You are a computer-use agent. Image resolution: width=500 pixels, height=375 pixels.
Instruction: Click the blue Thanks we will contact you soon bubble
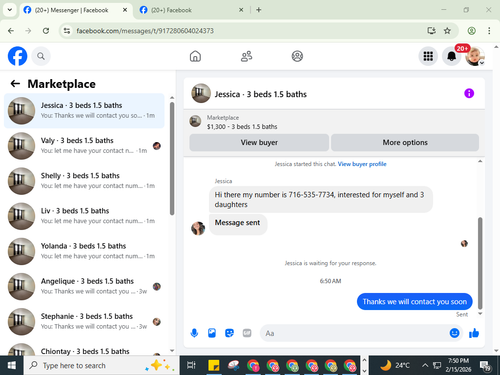point(414,302)
